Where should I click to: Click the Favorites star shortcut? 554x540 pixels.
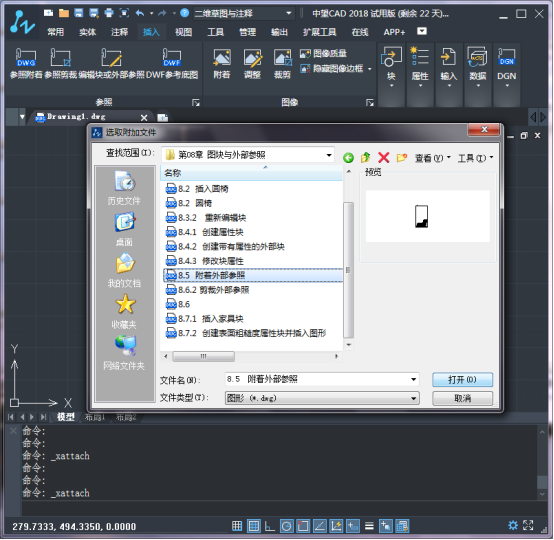pos(124,311)
